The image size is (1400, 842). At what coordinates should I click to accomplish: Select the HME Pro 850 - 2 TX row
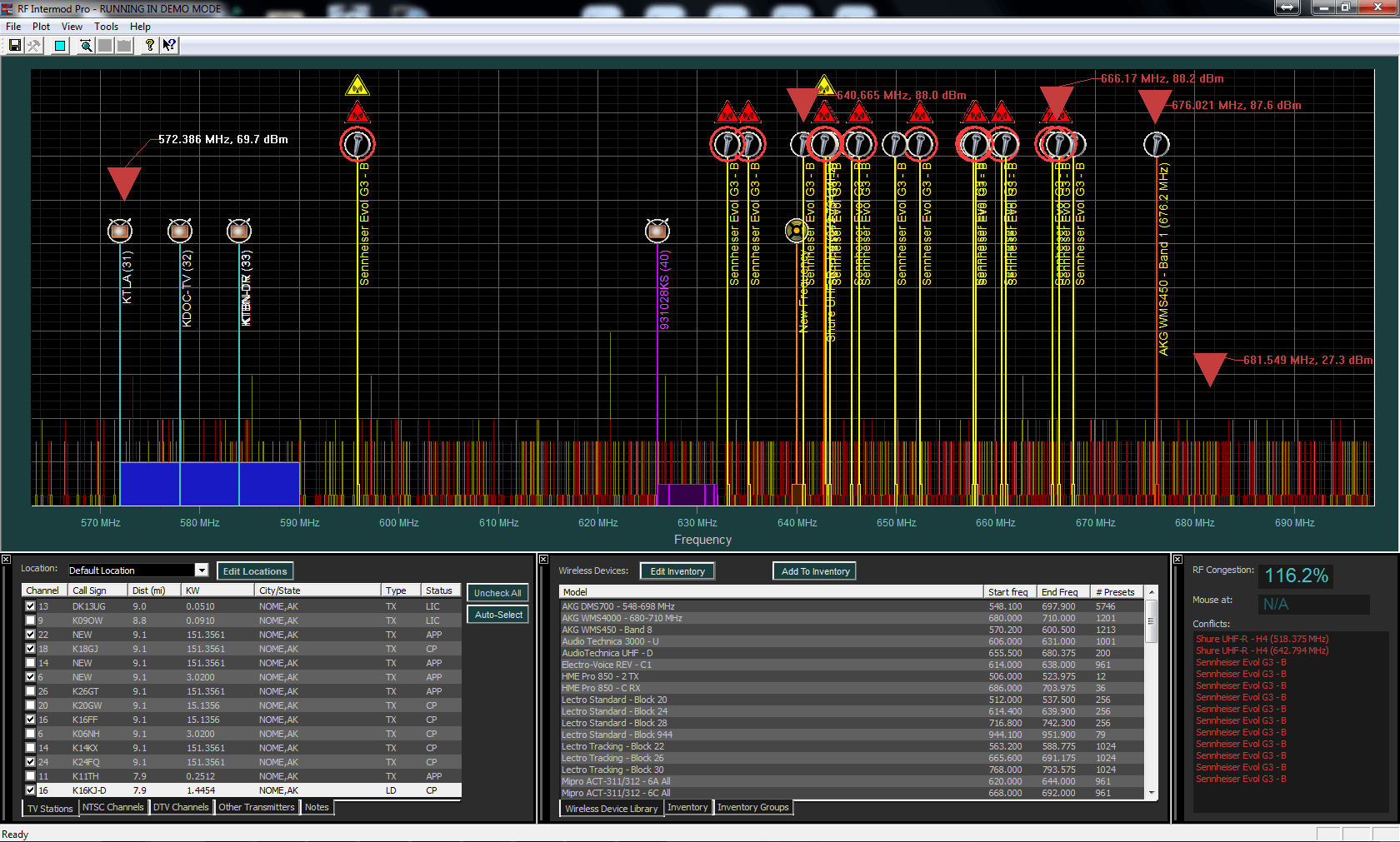(x=852, y=676)
